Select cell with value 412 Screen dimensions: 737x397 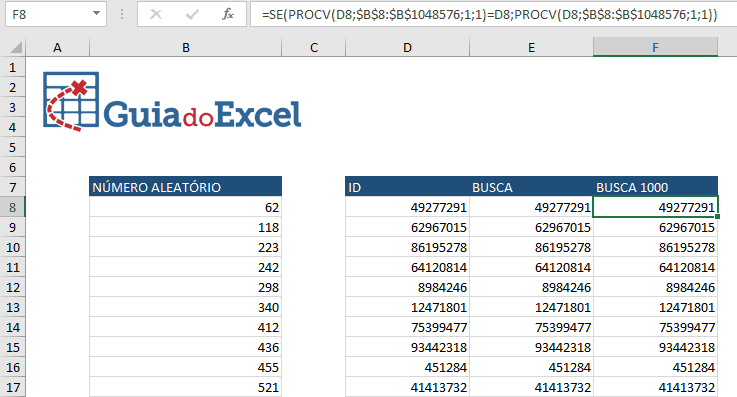click(186, 327)
